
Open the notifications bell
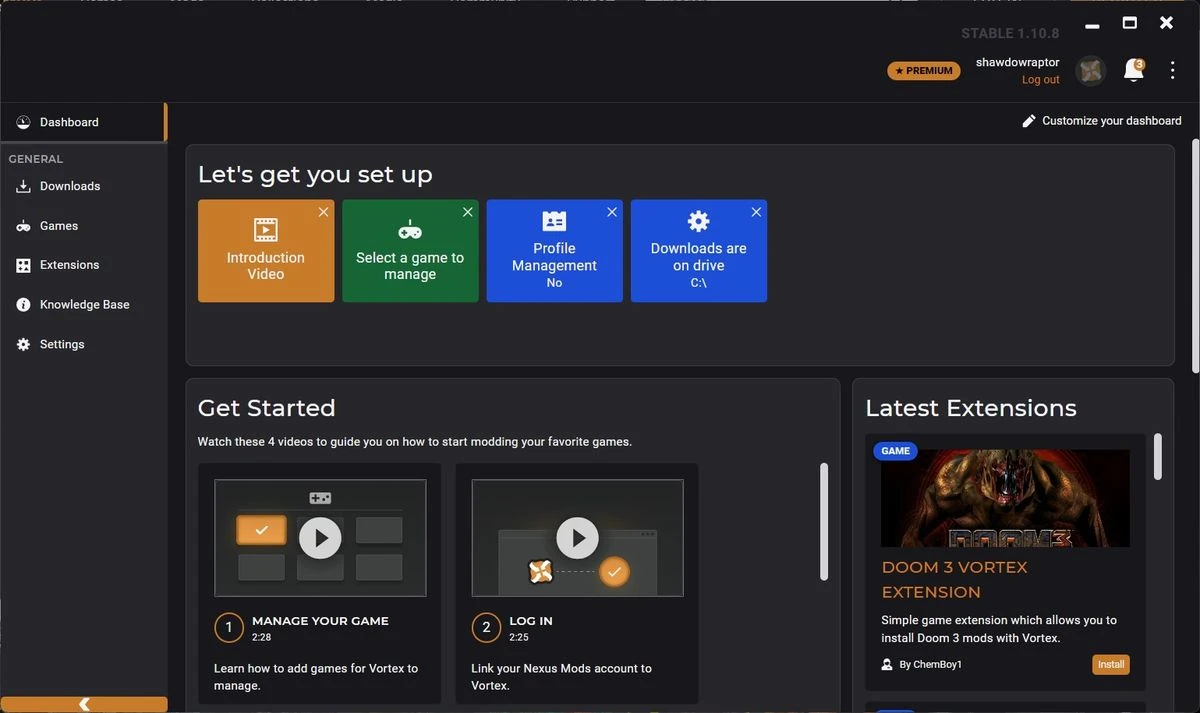(x=1133, y=70)
